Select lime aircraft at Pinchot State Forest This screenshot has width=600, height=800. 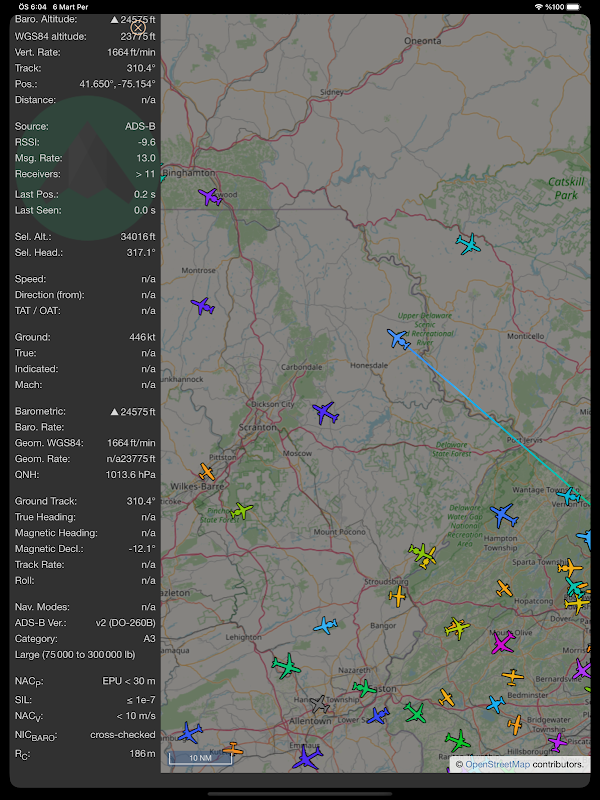coord(241,510)
